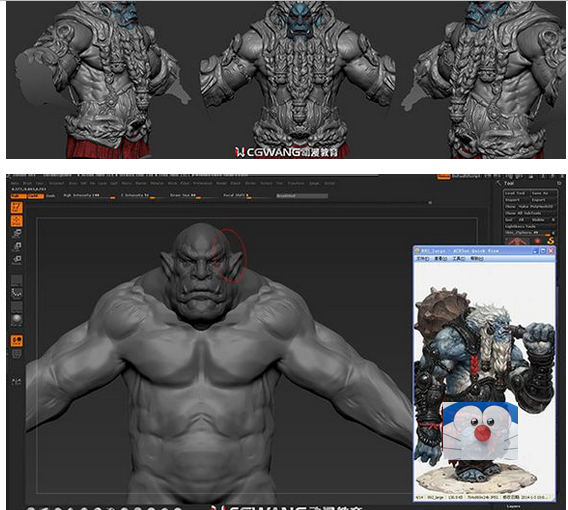Activate the orange Draw mode button
This screenshot has width=568, height=510.
click(x=16, y=221)
